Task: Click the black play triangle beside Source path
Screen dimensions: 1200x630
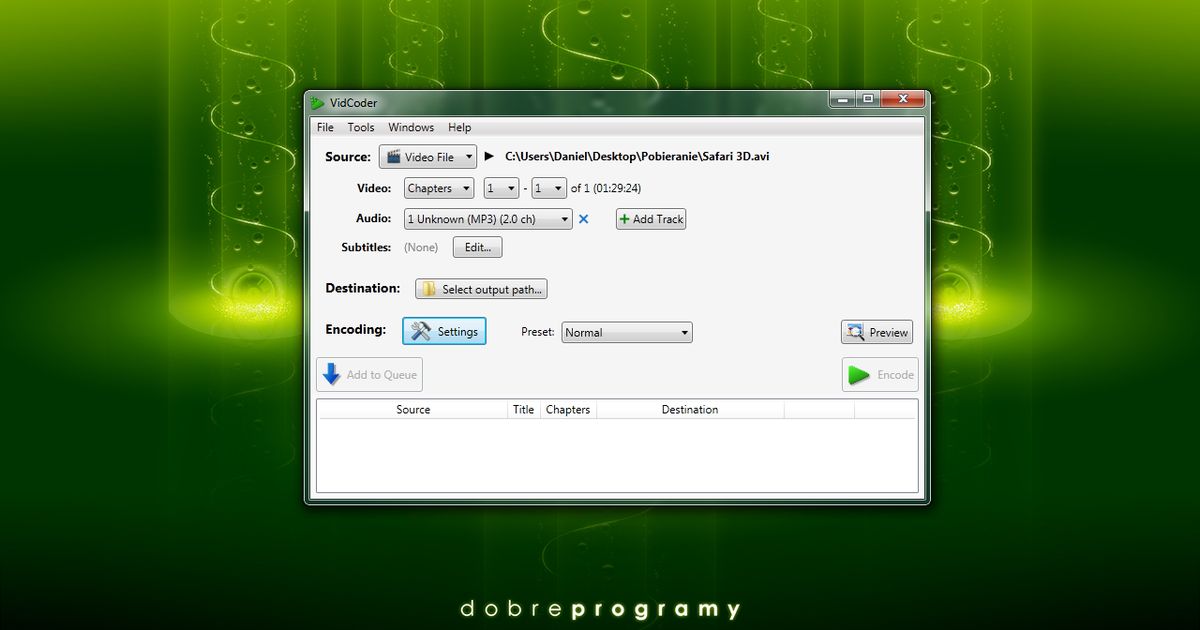Action: click(487, 156)
